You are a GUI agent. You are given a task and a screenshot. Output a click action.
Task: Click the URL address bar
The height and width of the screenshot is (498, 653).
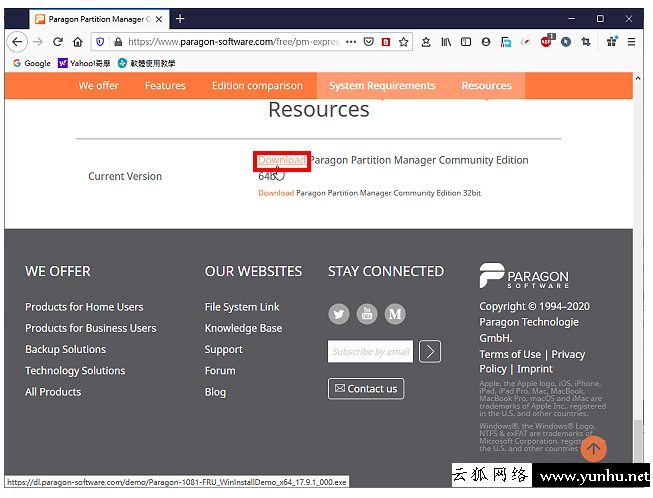[233, 42]
